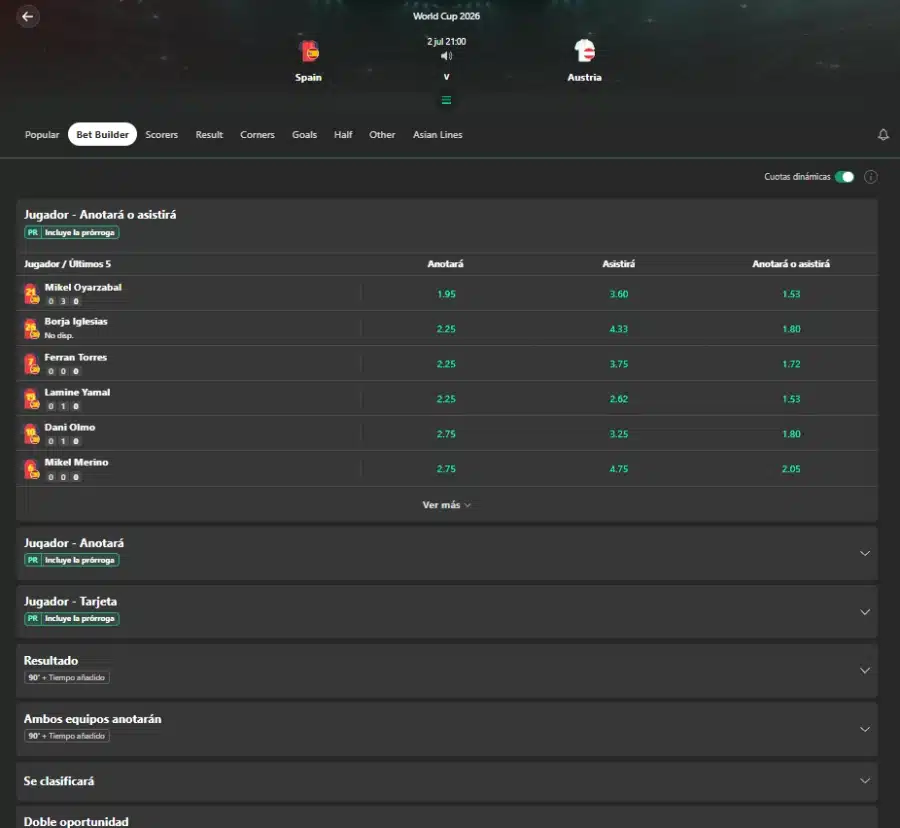900x828 pixels.
Task: Expand Ver más to show more players
Action: click(447, 505)
